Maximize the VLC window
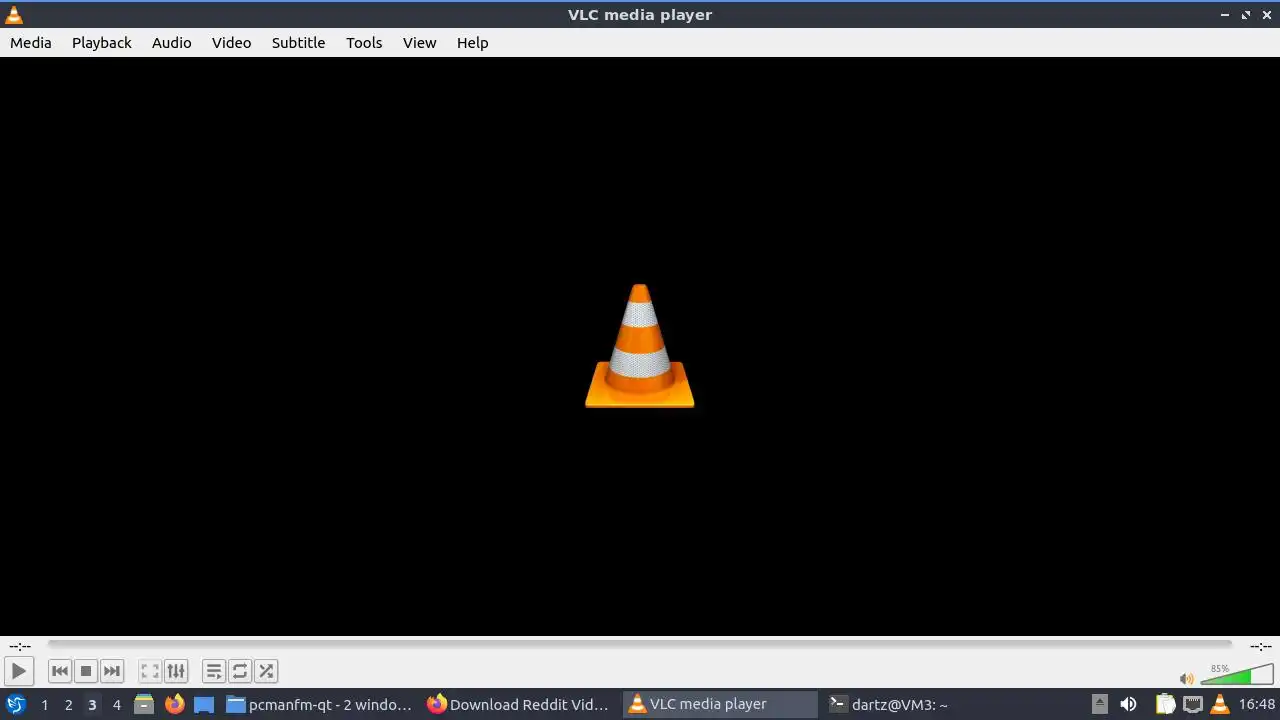The image size is (1280, 720). 1246,15
